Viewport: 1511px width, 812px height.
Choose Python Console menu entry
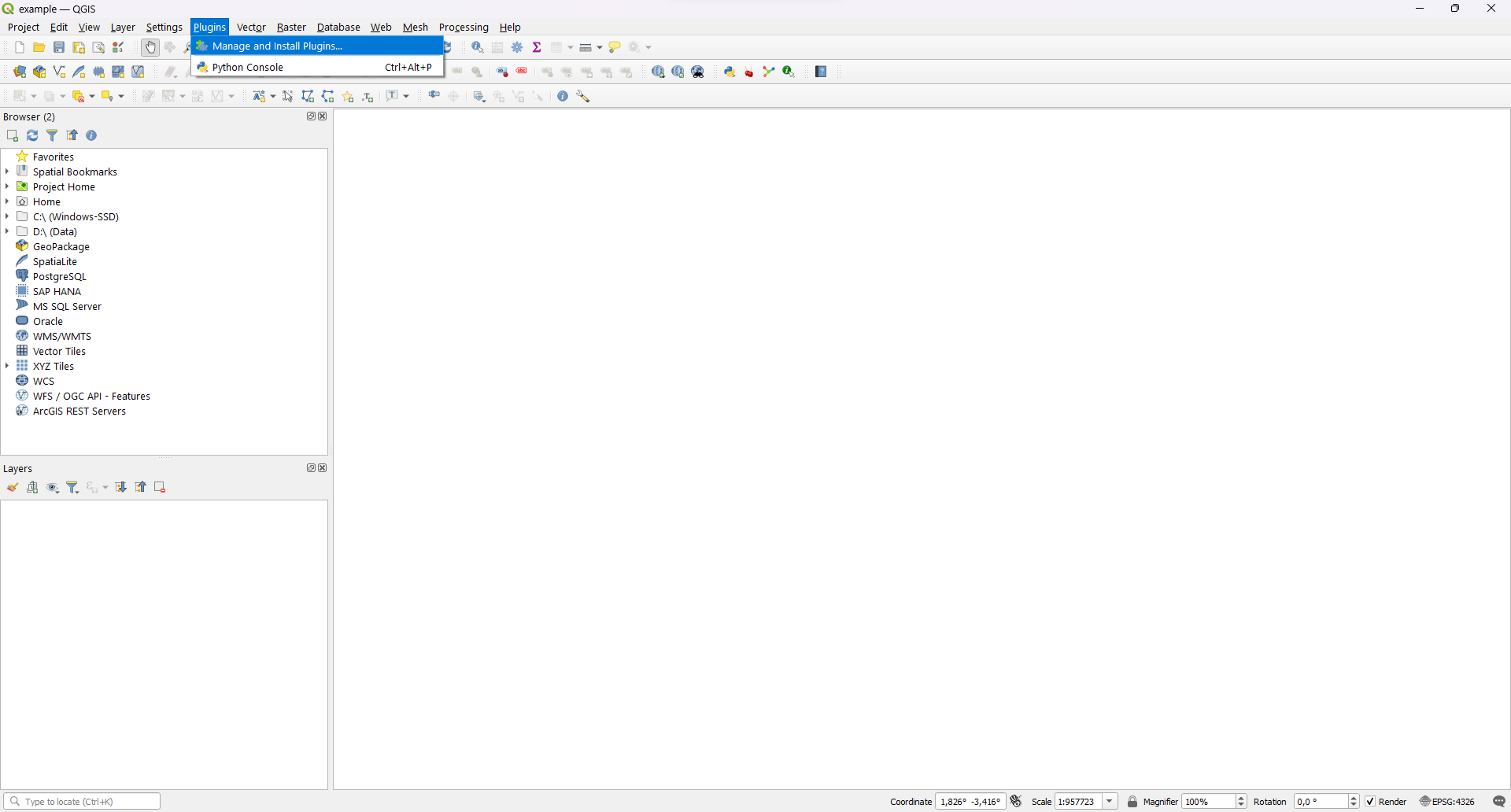tap(318, 67)
